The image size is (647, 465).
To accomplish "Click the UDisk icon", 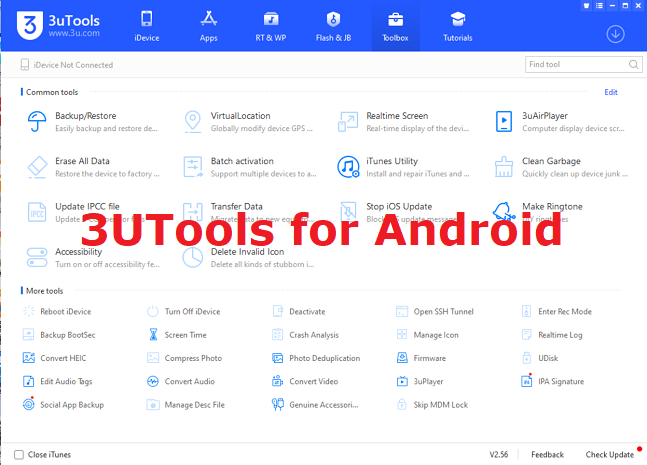I will click(x=527, y=358).
